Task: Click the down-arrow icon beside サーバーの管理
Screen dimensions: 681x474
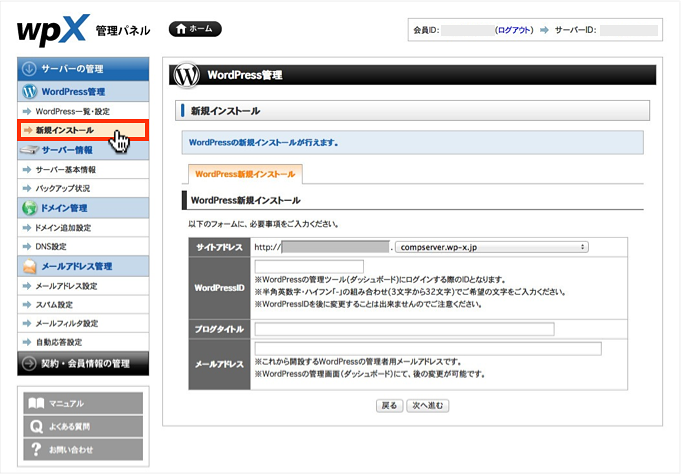Action: coord(29,69)
